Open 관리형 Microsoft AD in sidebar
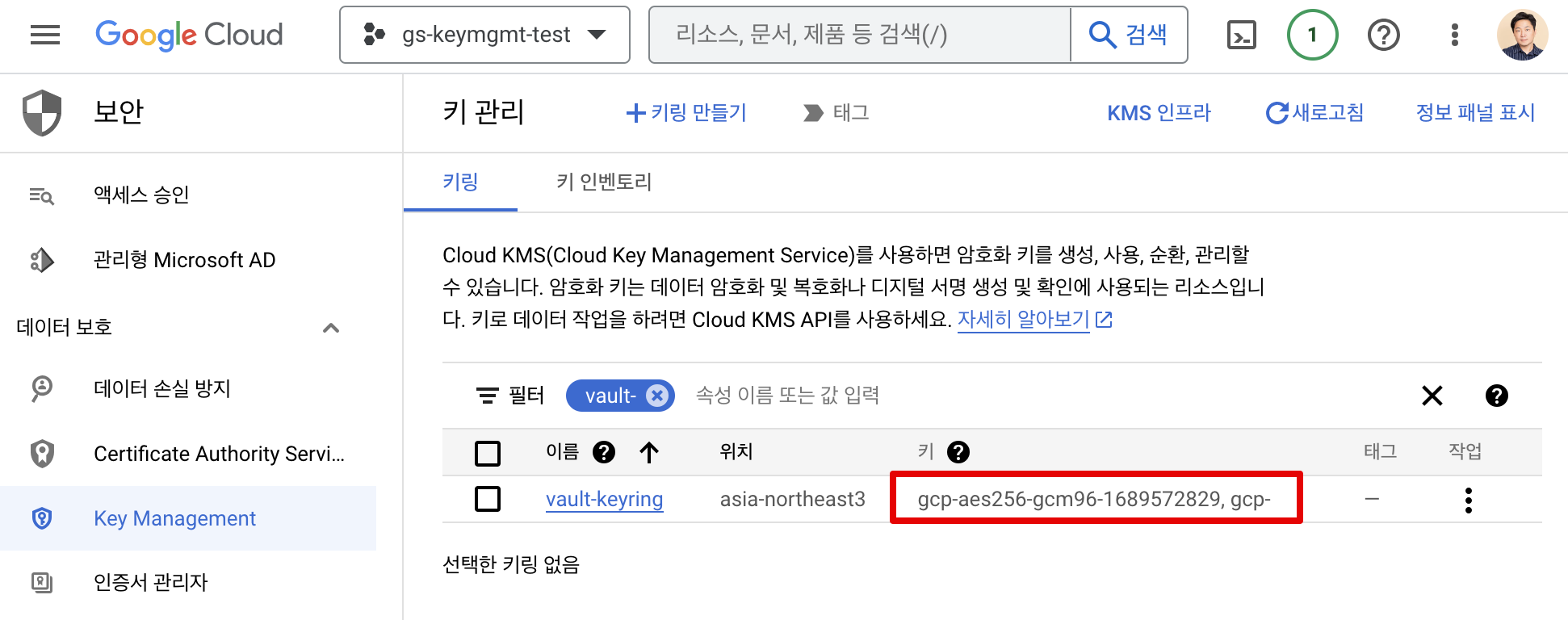1568x620 pixels. (x=188, y=260)
